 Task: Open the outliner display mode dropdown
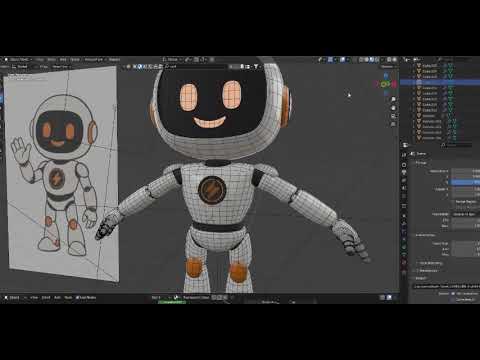(x=417, y=60)
